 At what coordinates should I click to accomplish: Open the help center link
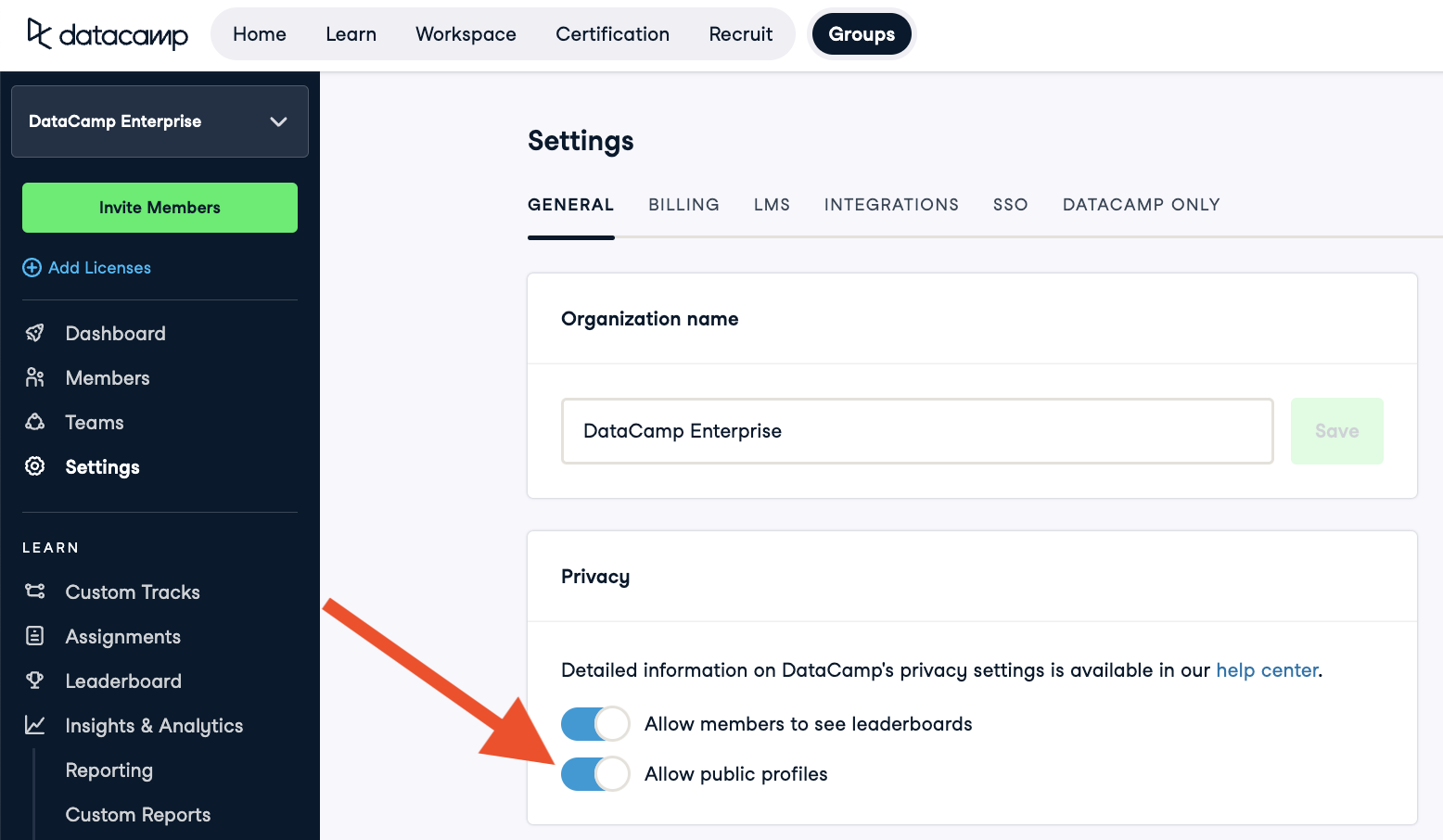pos(1267,670)
